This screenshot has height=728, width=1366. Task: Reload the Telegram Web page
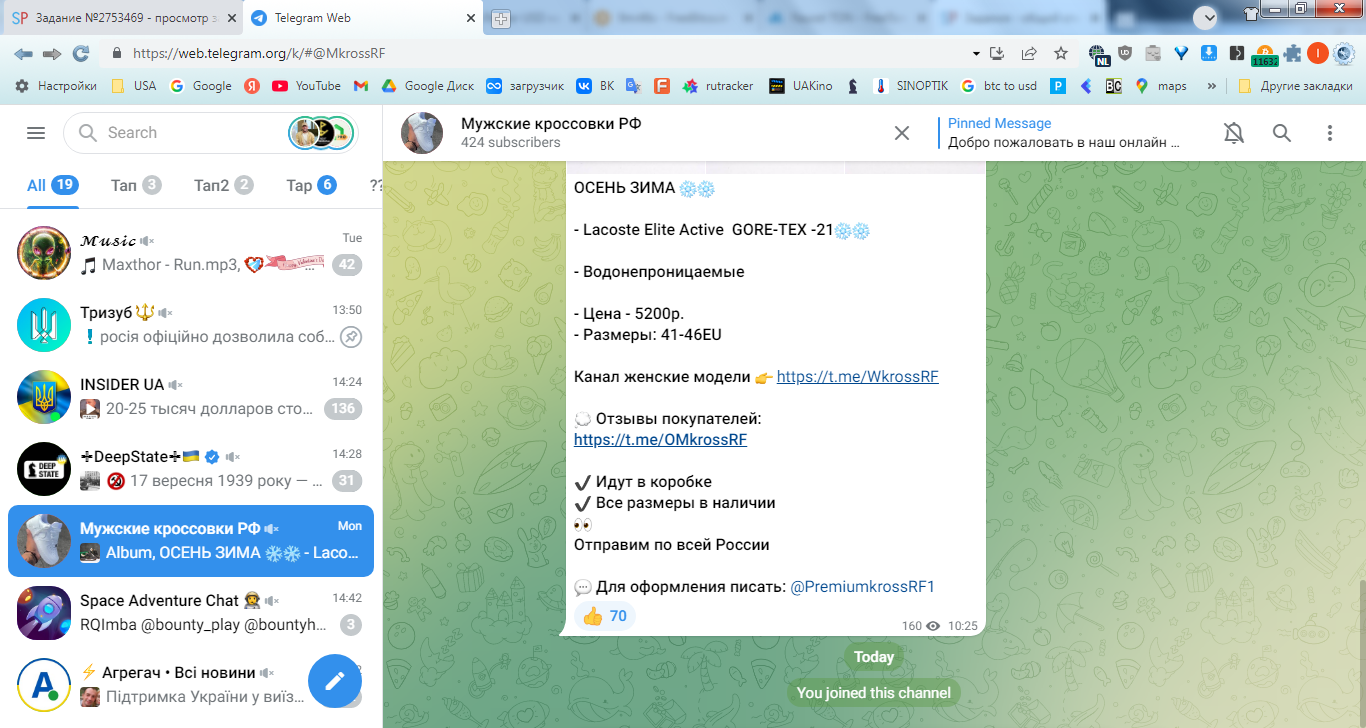[x=81, y=53]
